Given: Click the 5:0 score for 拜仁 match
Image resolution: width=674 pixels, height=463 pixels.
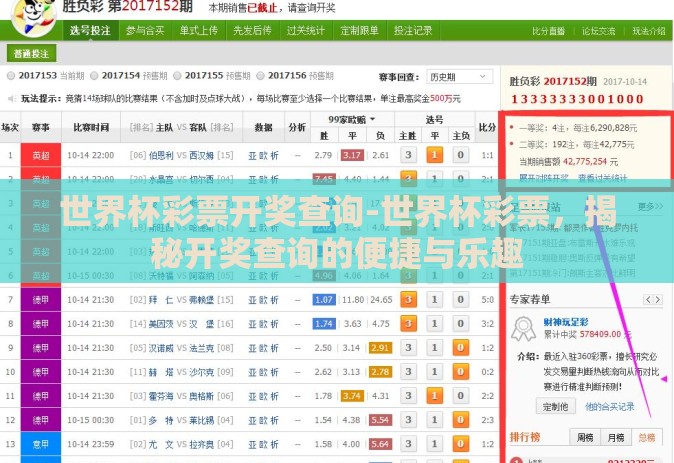Looking at the screenshot, I should pyautogui.click(x=487, y=300).
